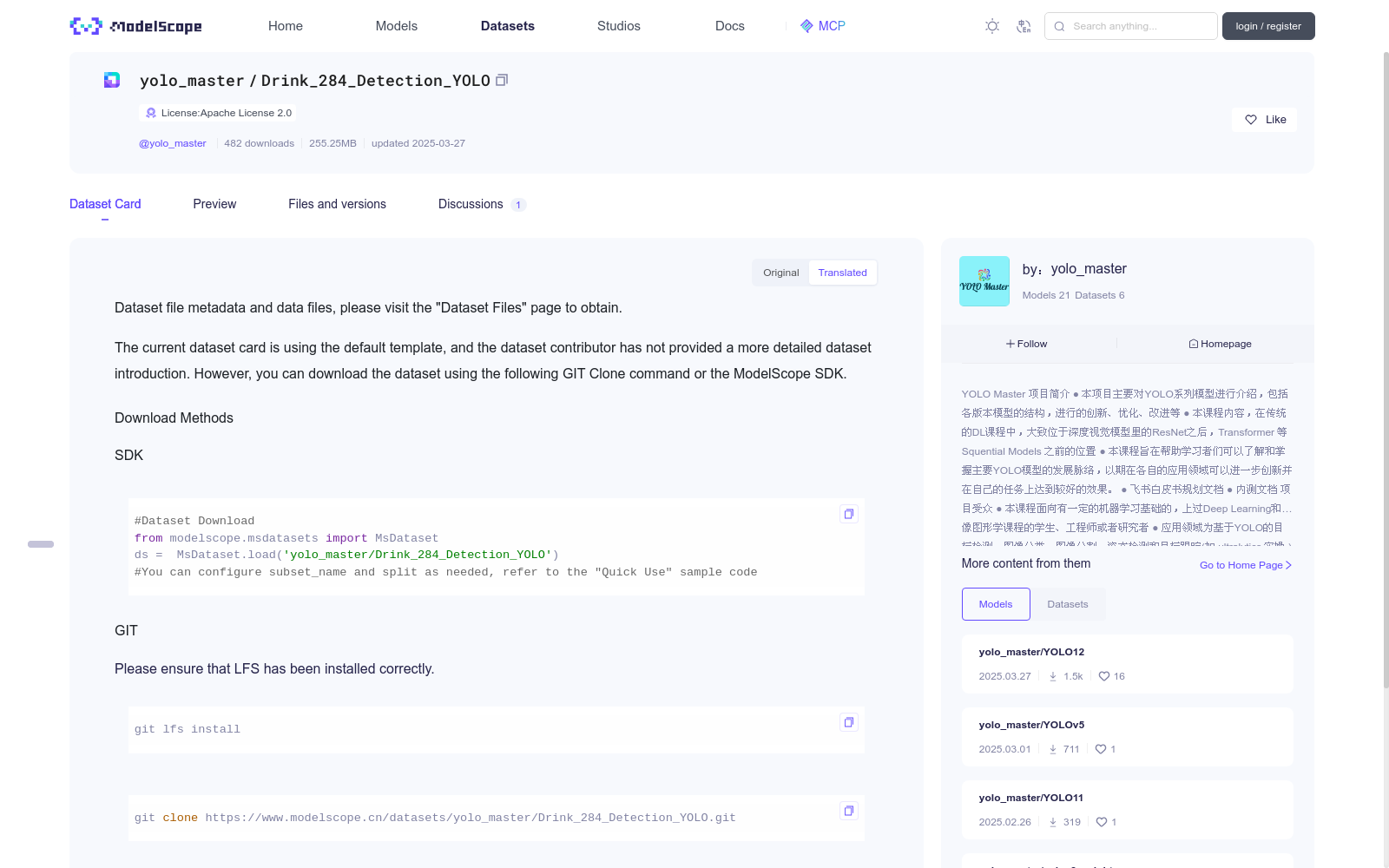
Task: Select the Models tab in author panel
Action: pyautogui.click(x=996, y=604)
